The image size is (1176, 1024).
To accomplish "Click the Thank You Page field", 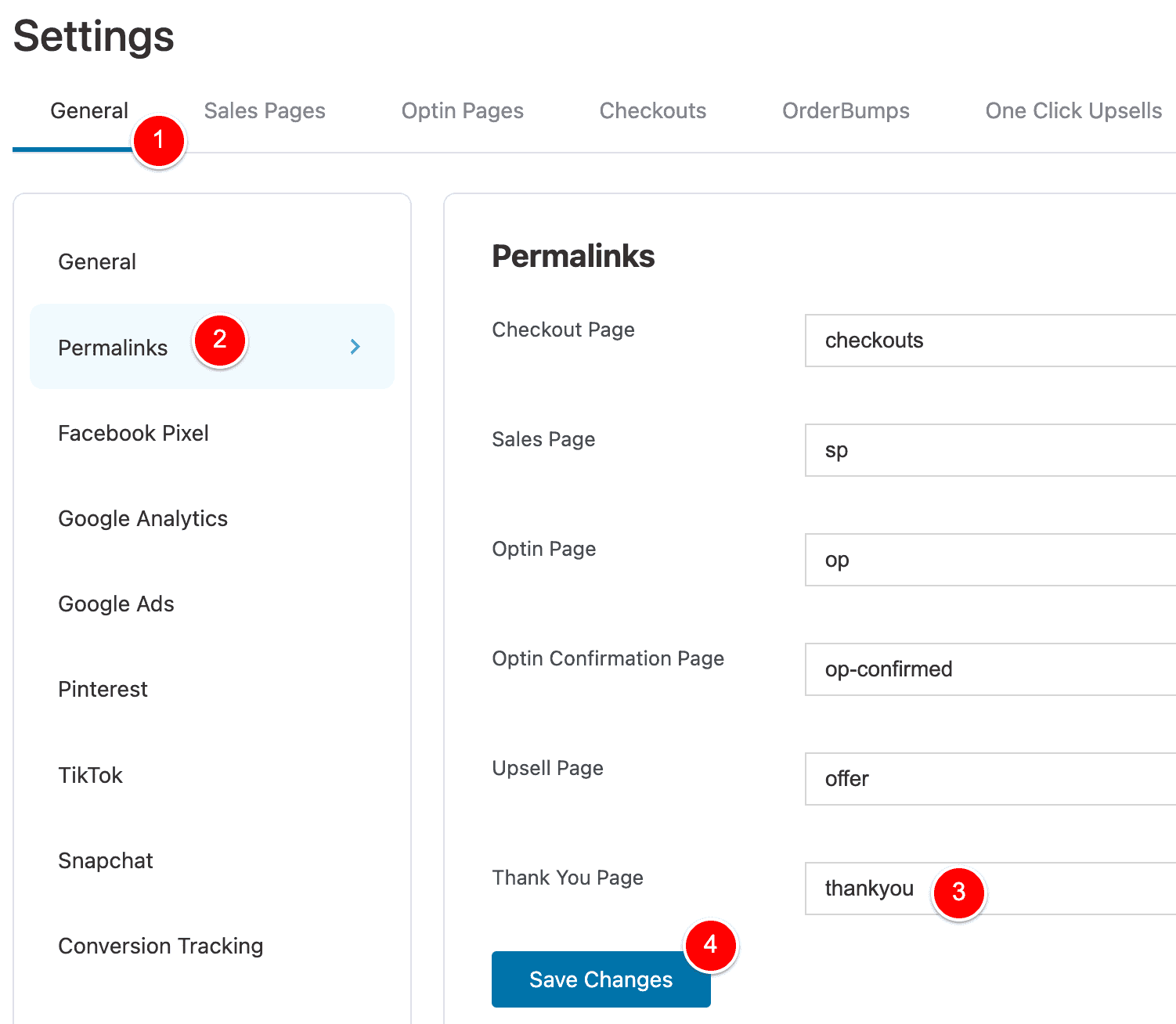I will (x=990, y=889).
